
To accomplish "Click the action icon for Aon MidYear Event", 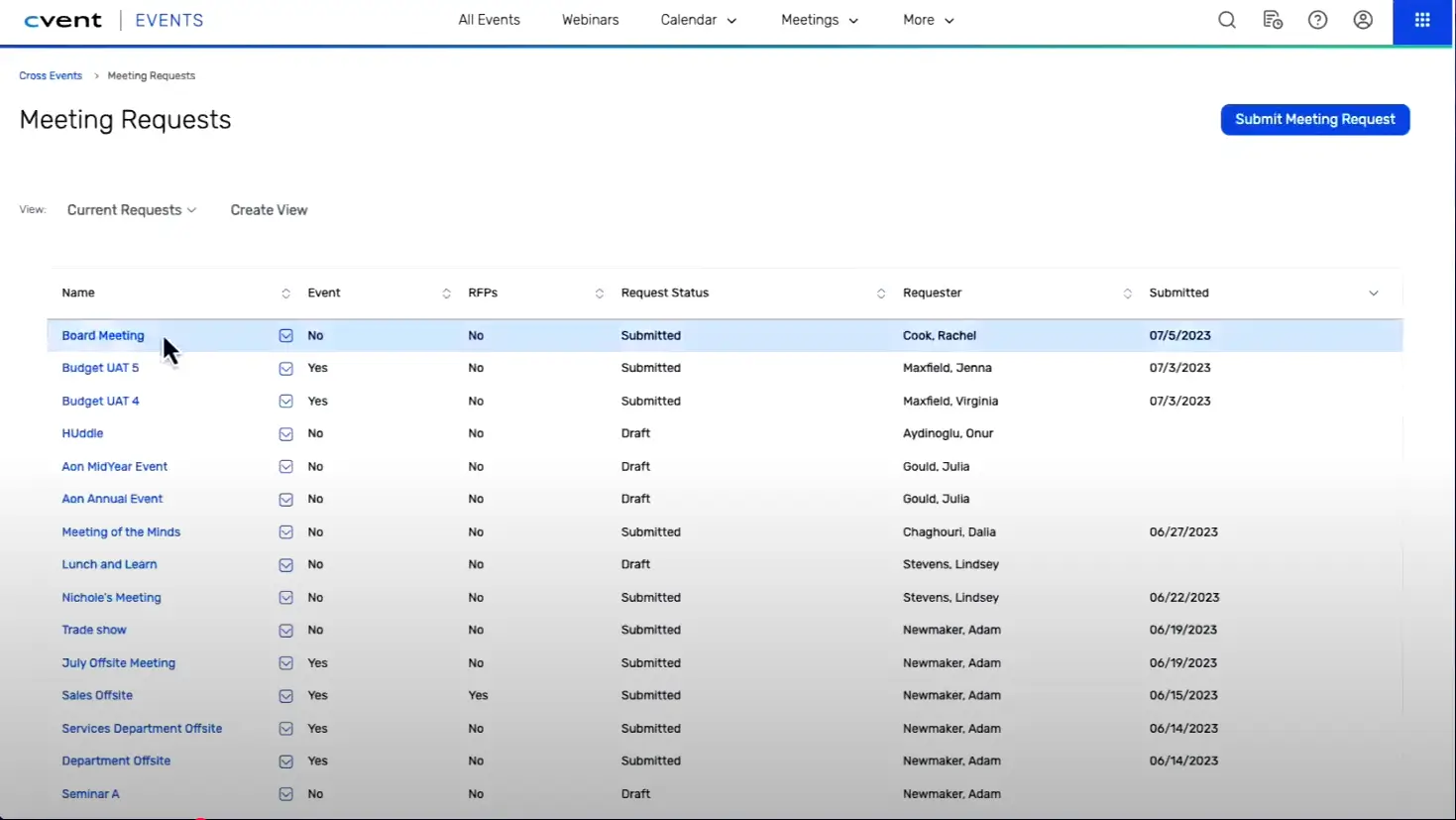I will point(285,467).
